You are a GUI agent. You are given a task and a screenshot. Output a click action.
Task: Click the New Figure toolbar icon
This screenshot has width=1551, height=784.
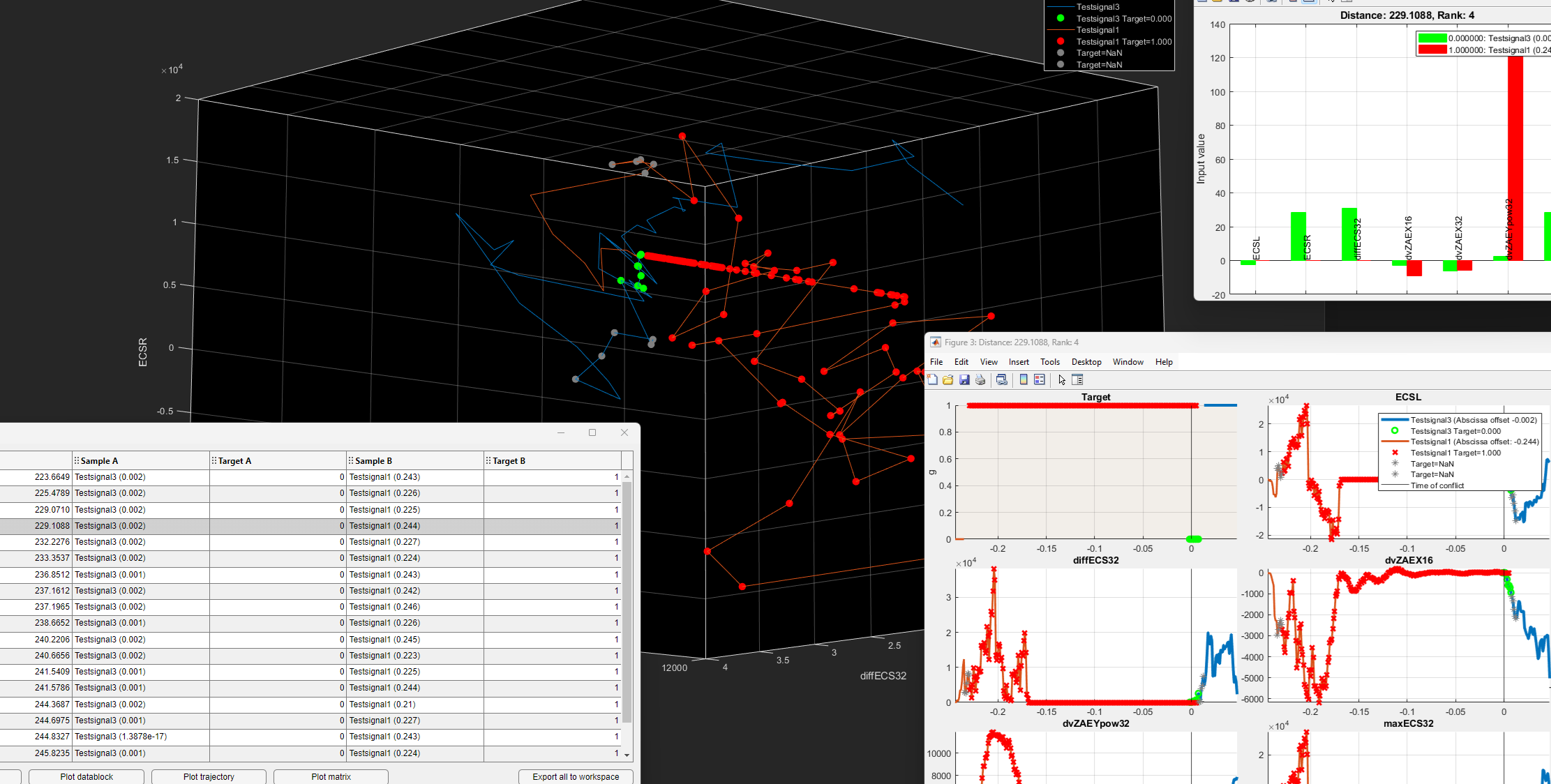(x=933, y=380)
